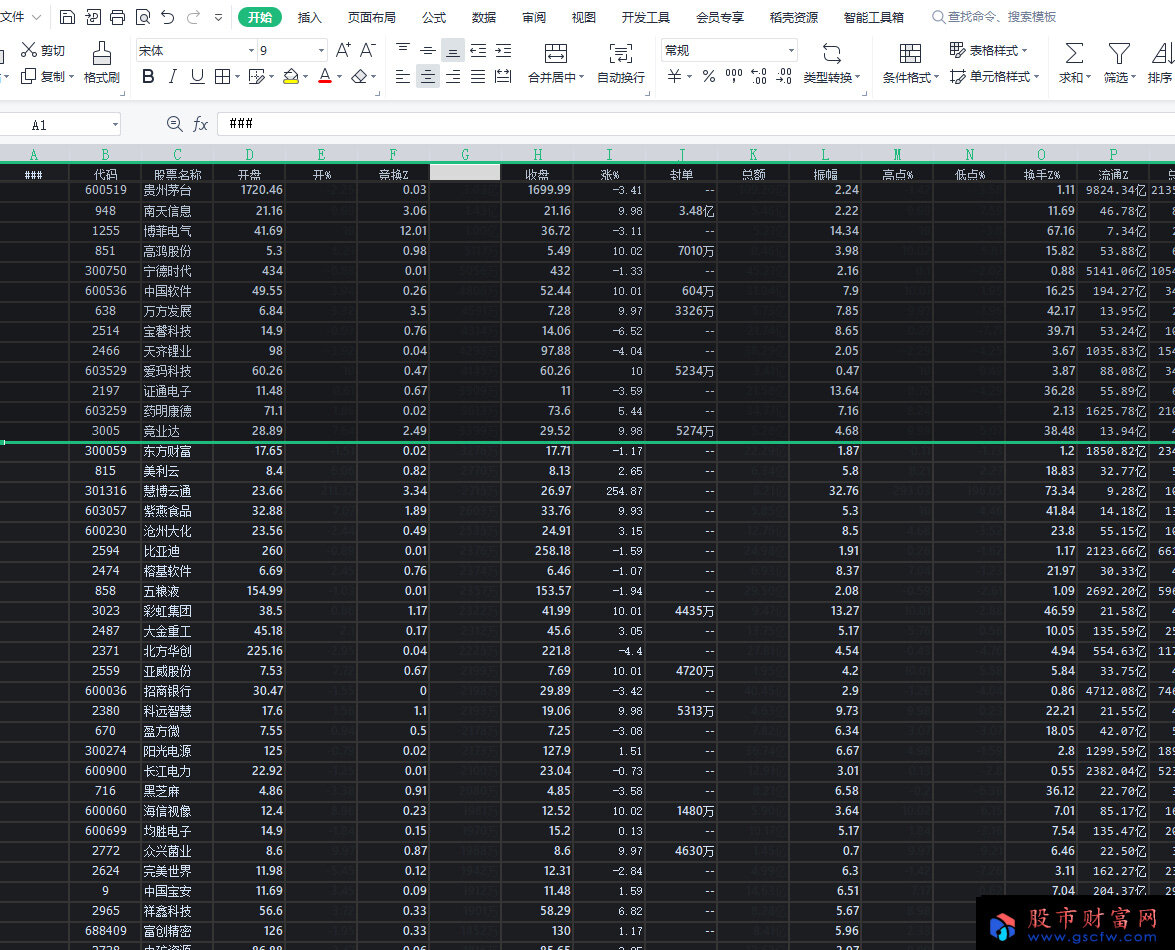Screen dimensions: 1175x950
Task: Open Print Preview from quick access toolbar
Action: tap(143, 16)
